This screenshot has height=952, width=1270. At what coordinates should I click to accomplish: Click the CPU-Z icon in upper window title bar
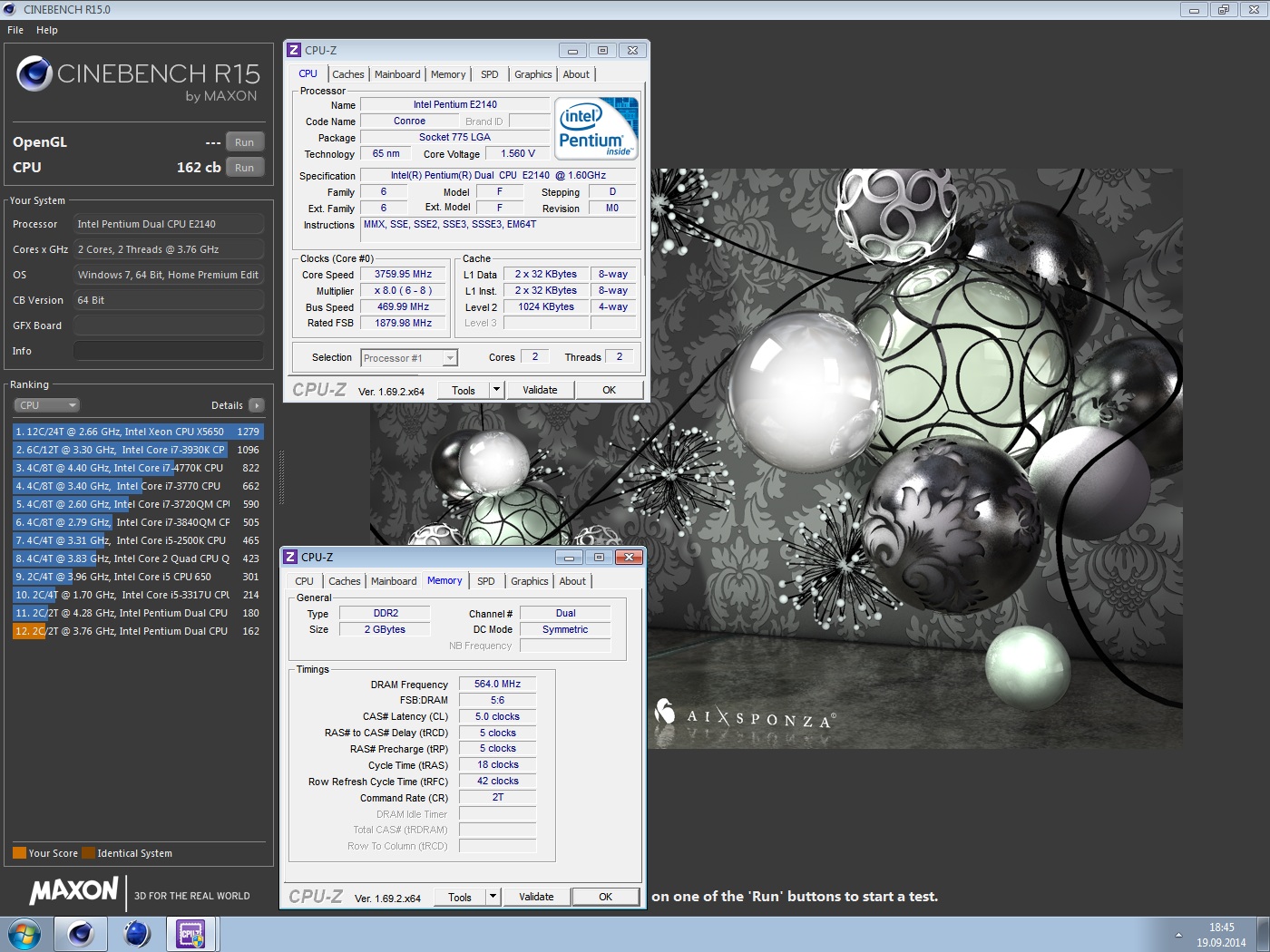pyautogui.click(x=294, y=50)
